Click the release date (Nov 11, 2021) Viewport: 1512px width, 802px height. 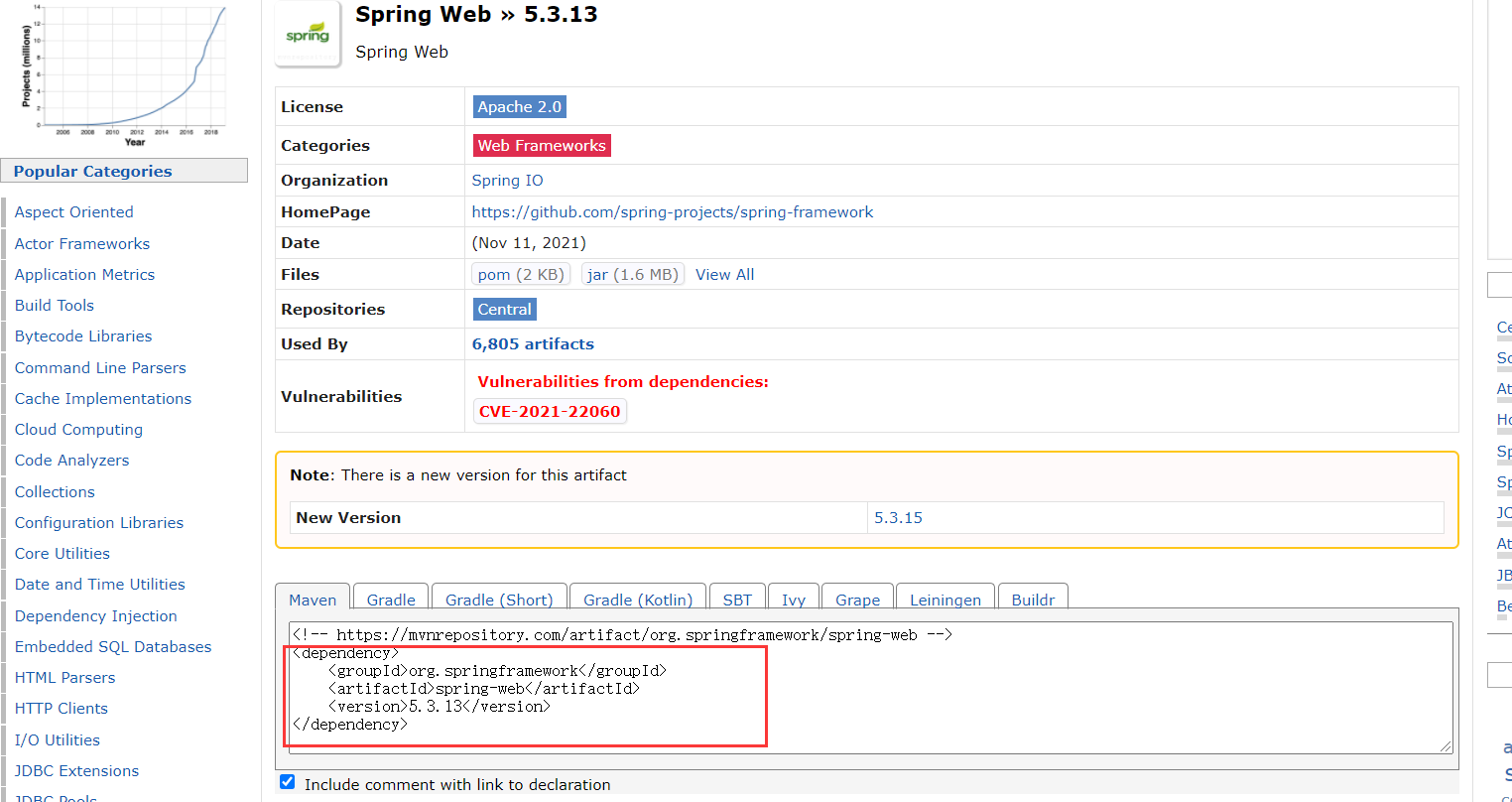(x=529, y=243)
